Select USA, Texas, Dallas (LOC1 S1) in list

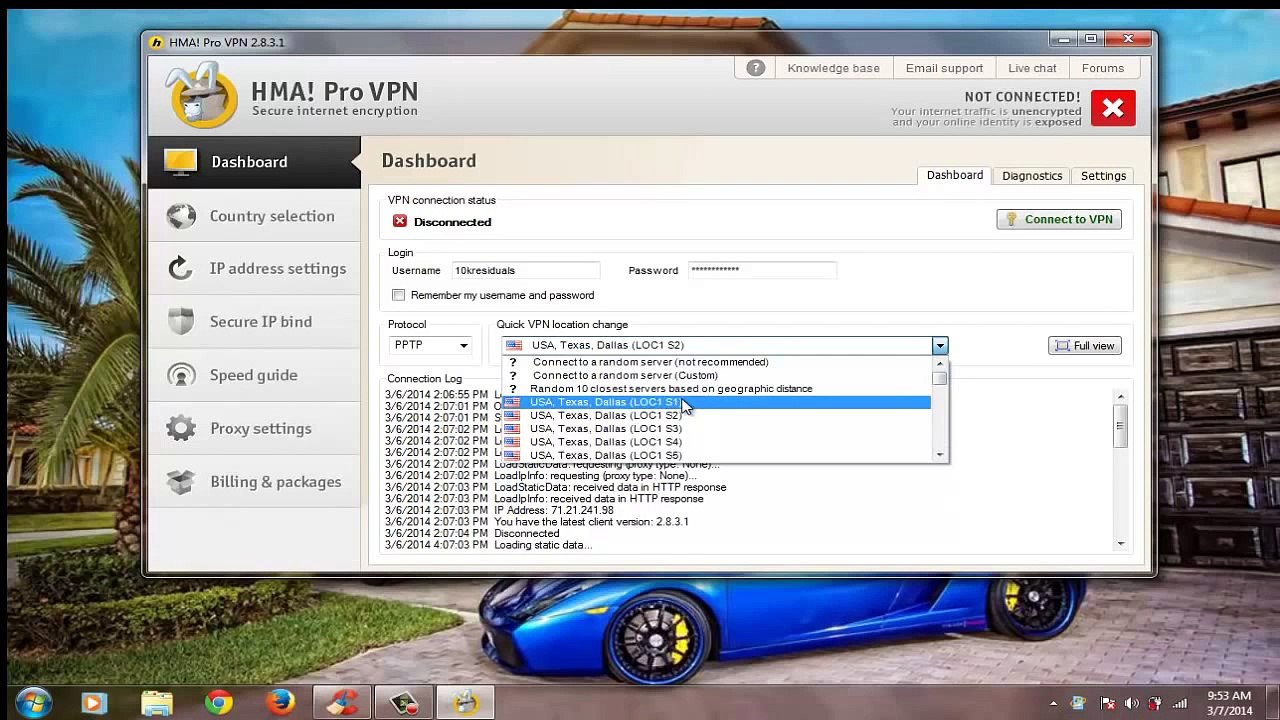716,402
